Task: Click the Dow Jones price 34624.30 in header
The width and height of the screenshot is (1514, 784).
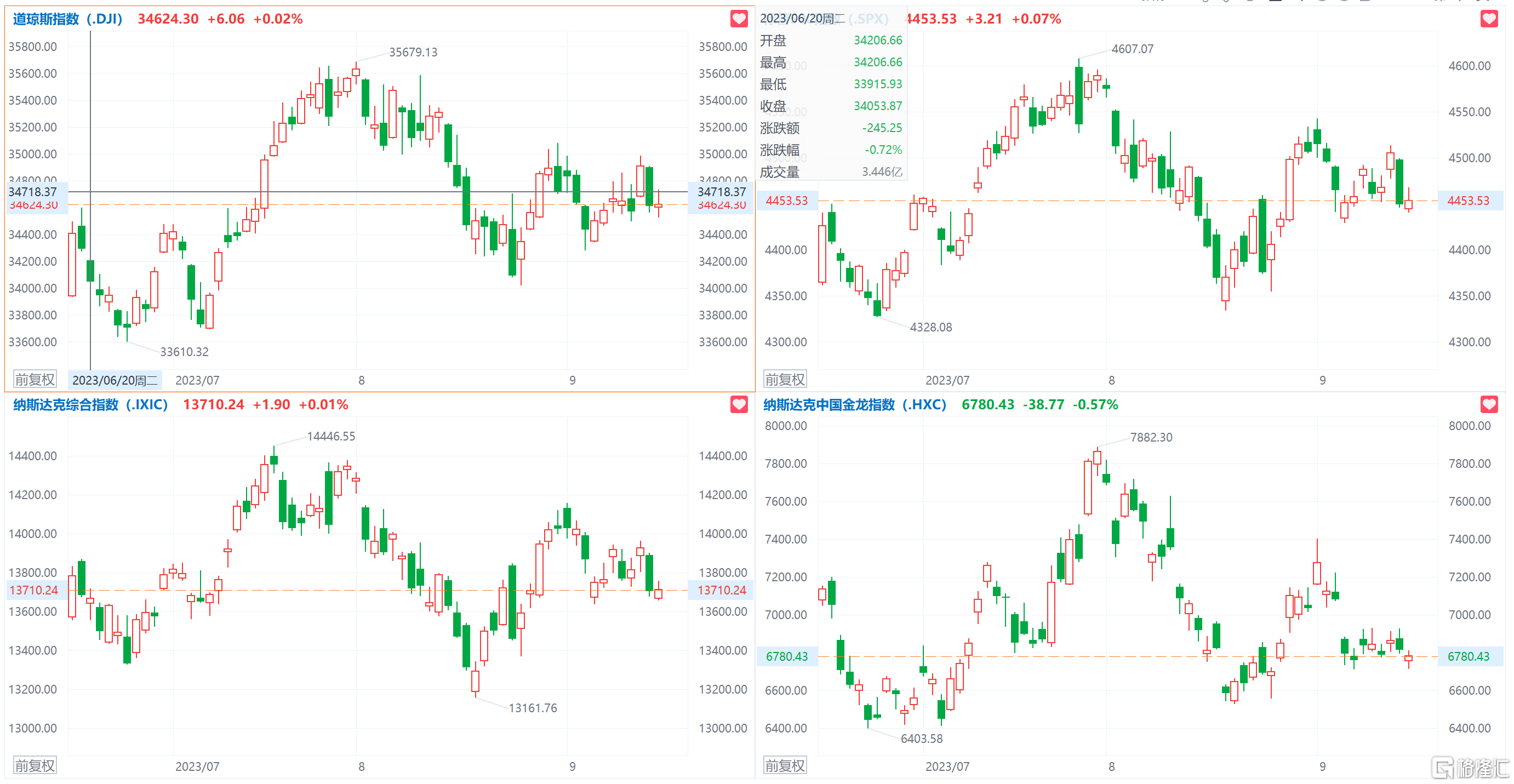Action: click(168, 19)
